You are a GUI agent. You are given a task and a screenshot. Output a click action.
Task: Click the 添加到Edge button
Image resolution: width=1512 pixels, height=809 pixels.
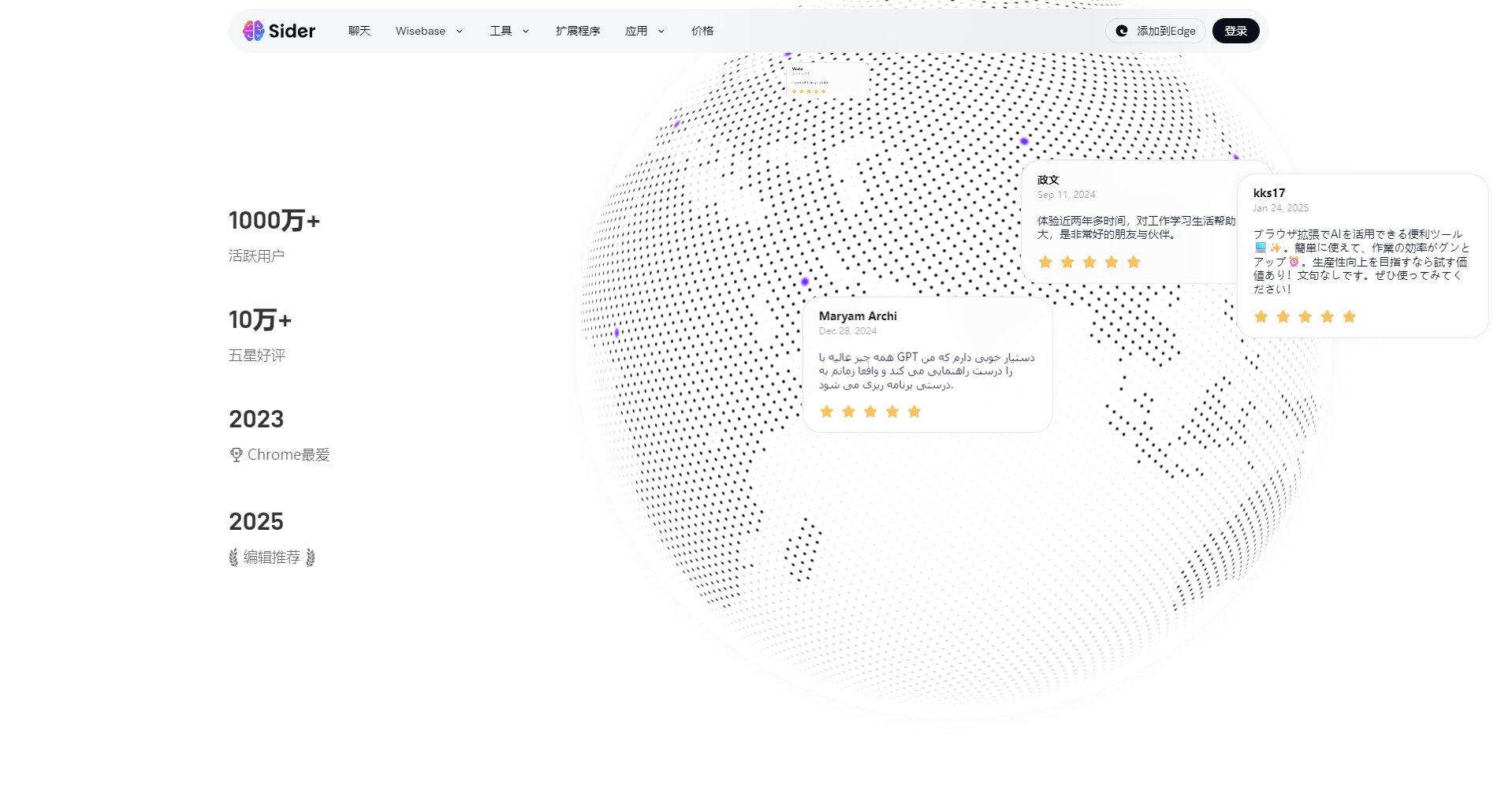coord(1156,31)
